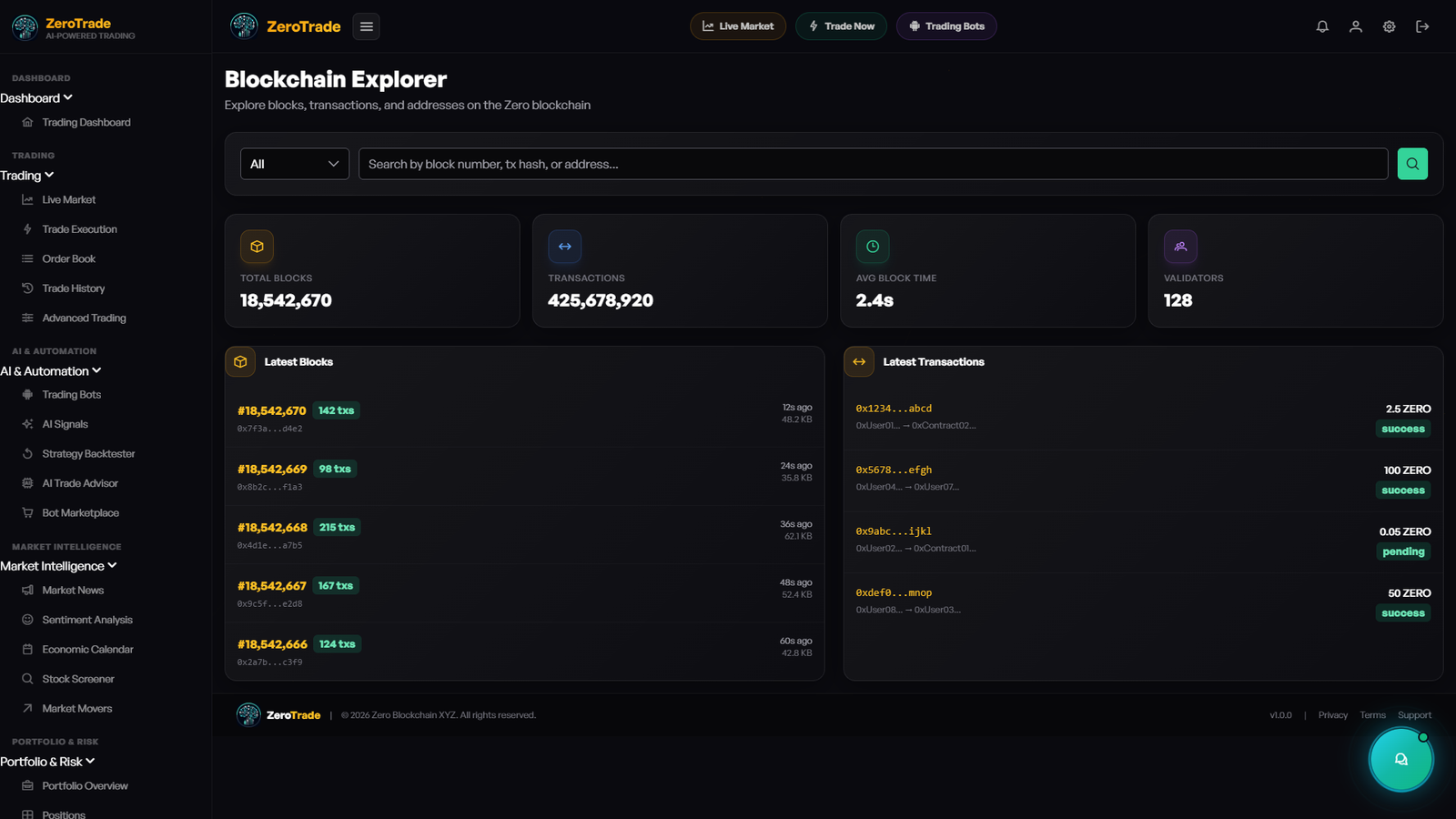Click the 215 txs badge
The height and width of the screenshot is (819, 1456).
(x=337, y=527)
